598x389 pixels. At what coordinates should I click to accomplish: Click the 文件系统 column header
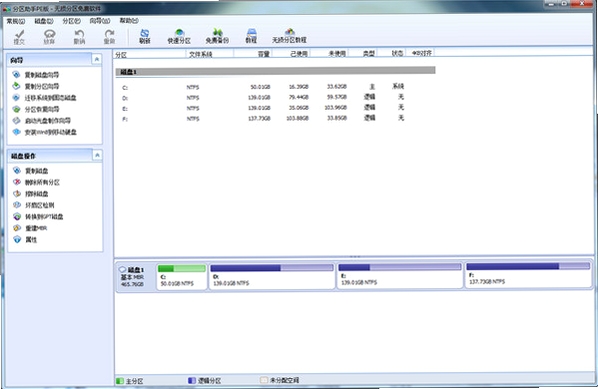pos(210,54)
